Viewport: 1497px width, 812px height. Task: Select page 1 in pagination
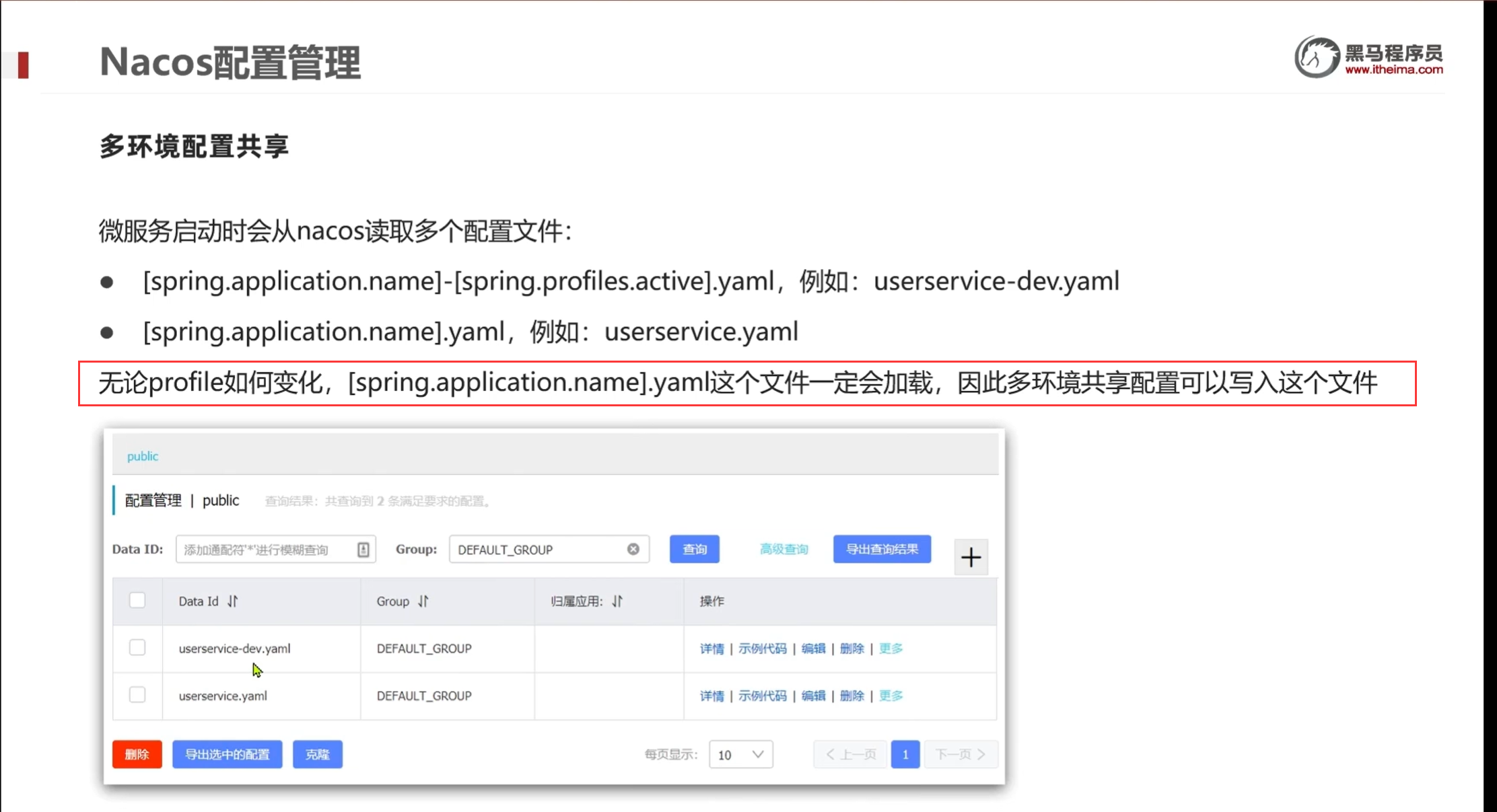point(905,754)
